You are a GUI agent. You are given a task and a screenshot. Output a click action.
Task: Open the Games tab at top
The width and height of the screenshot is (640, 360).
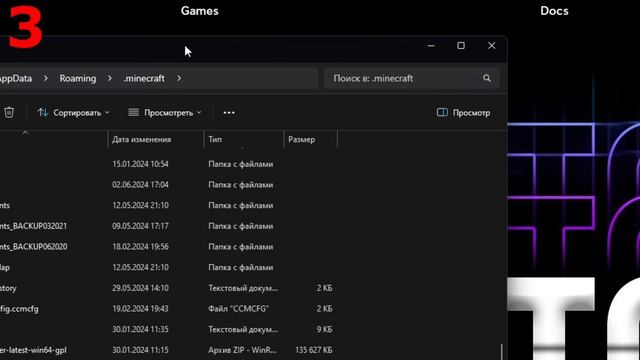(x=200, y=11)
